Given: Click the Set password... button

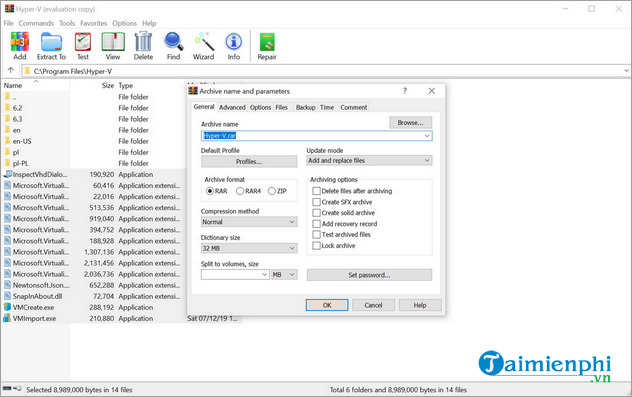Looking at the screenshot, I should click(369, 275).
